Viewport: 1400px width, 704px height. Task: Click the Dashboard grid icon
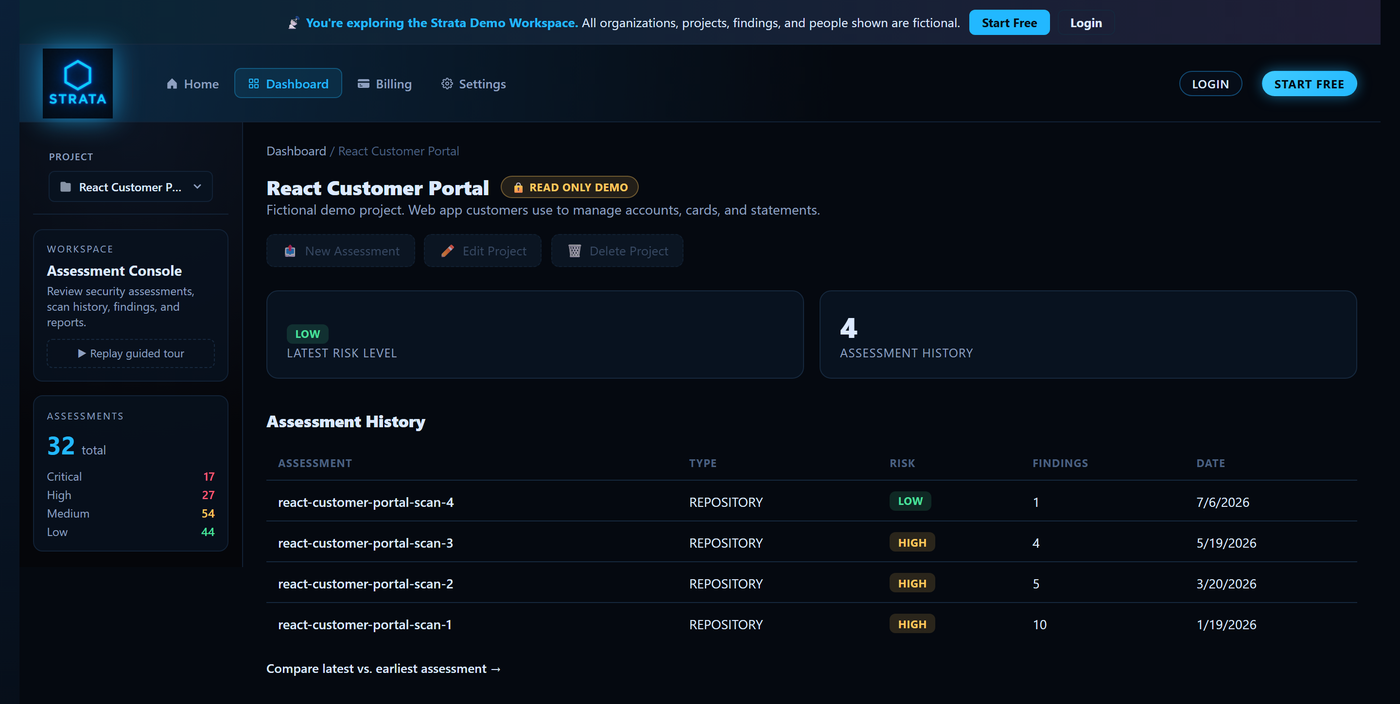point(254,84)
